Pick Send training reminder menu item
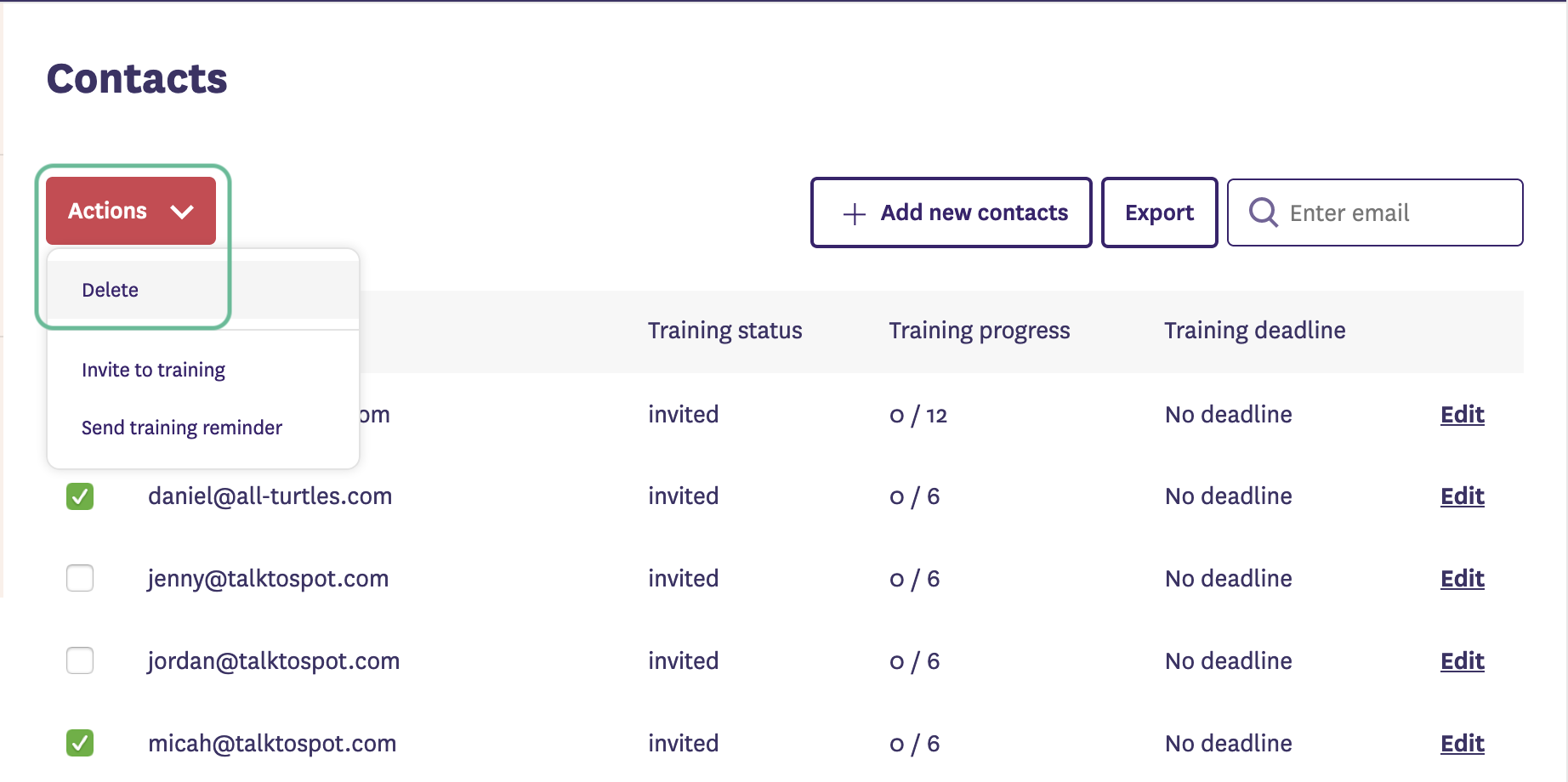The height and width of the screenshot is (782, 1568). coord(181,428)
